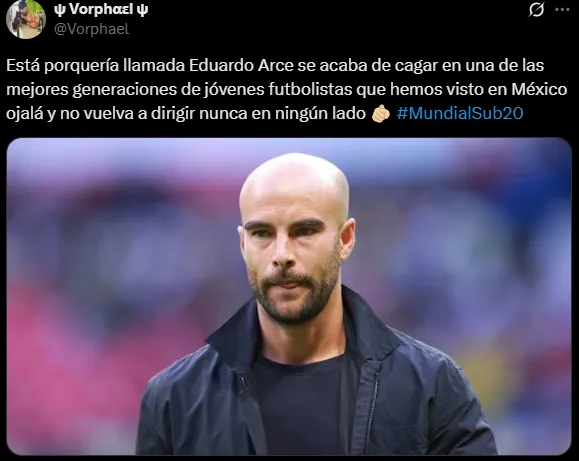The width and height of the screenshot is (579, 461).
Task: Open the ψ Vorphael ψ display name
Action: pyautogui.click(x=101, y=9)
